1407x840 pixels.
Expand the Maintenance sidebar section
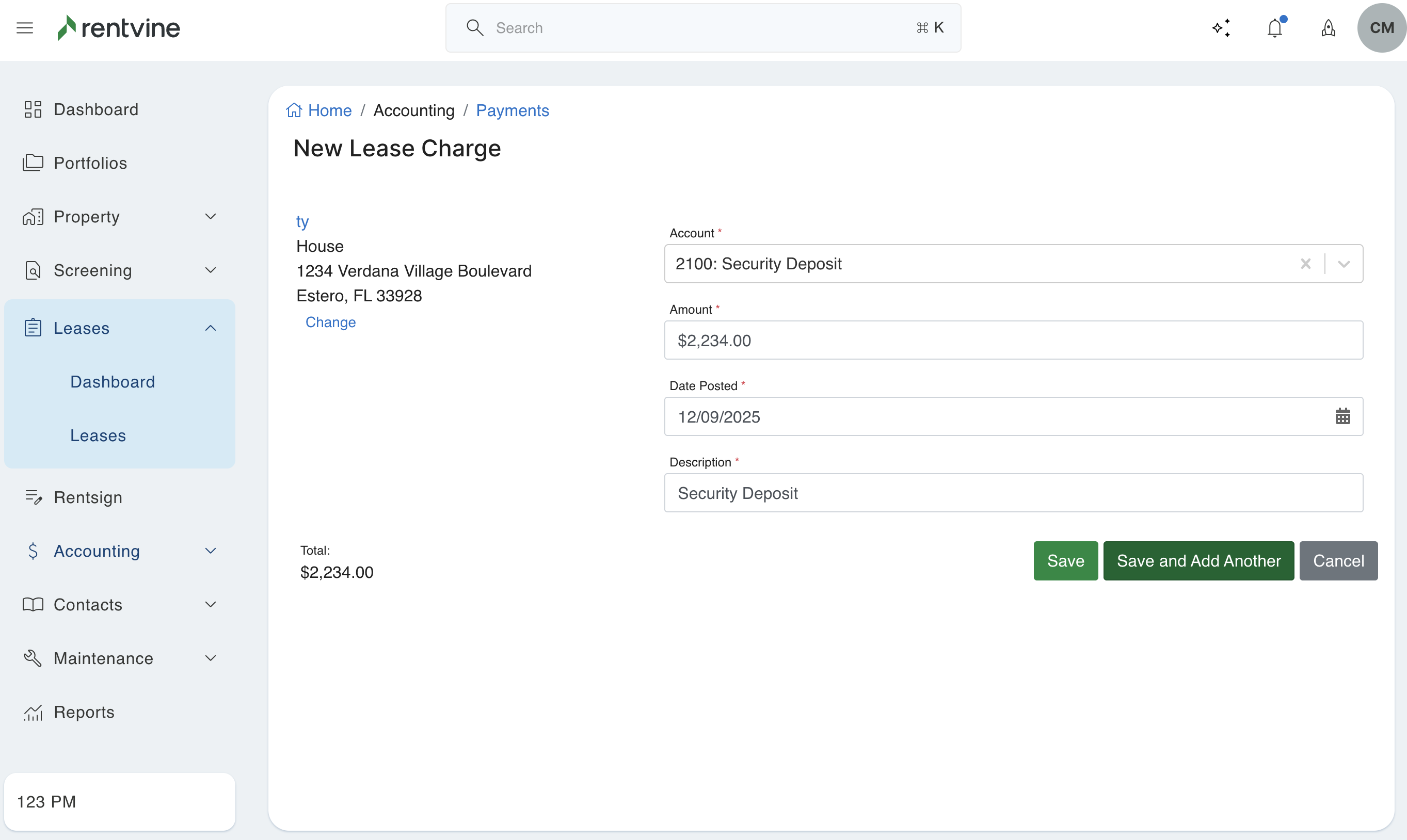pos(210,658)
